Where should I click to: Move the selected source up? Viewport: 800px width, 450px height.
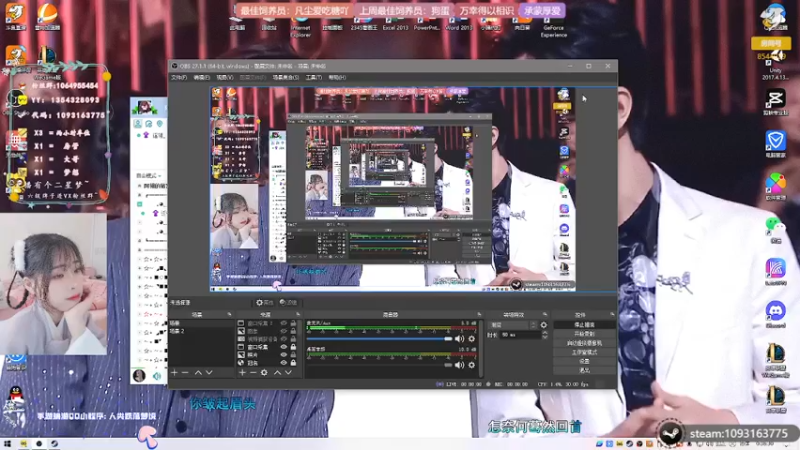(x=277, y=373)
